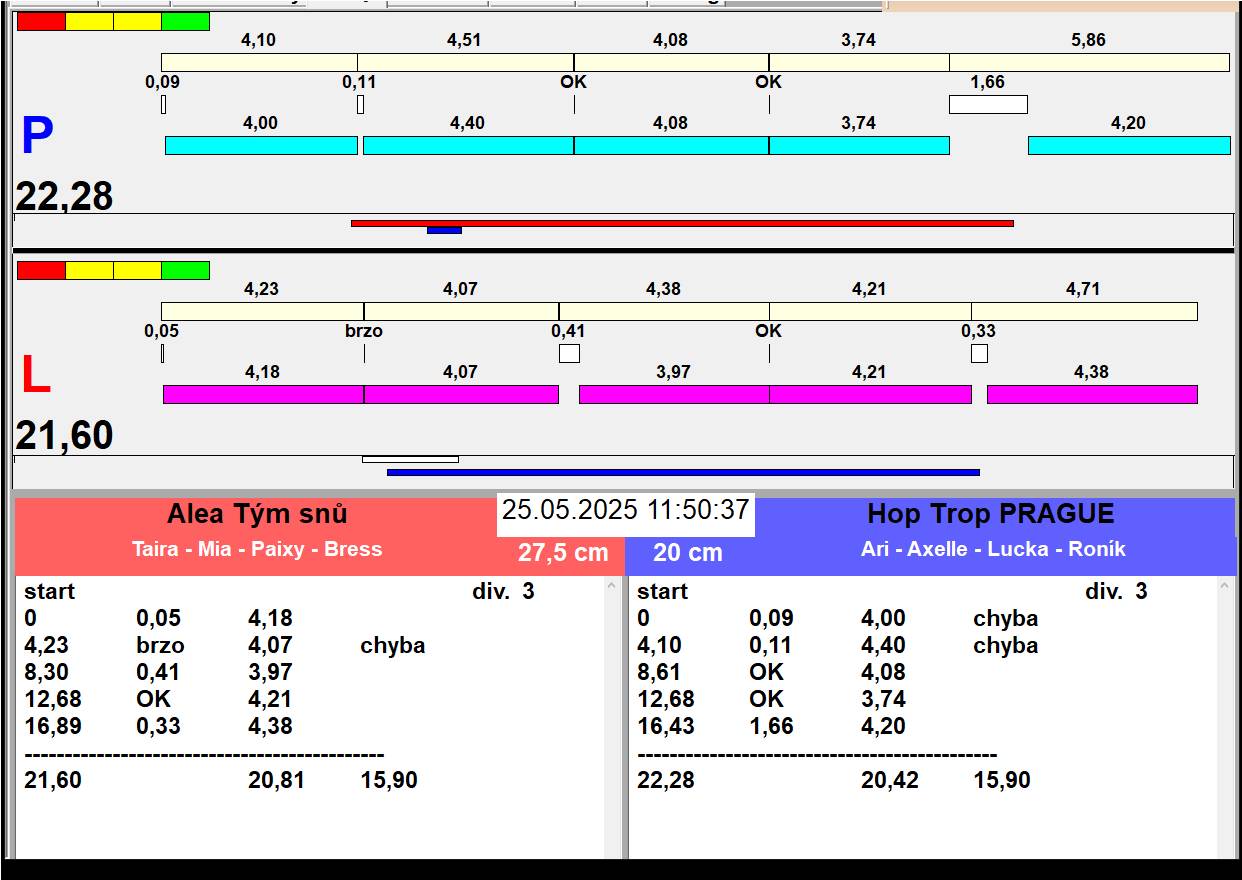Click the 'brzo' label in lane L
The image size is (1242, 880).
click(364, 331)
